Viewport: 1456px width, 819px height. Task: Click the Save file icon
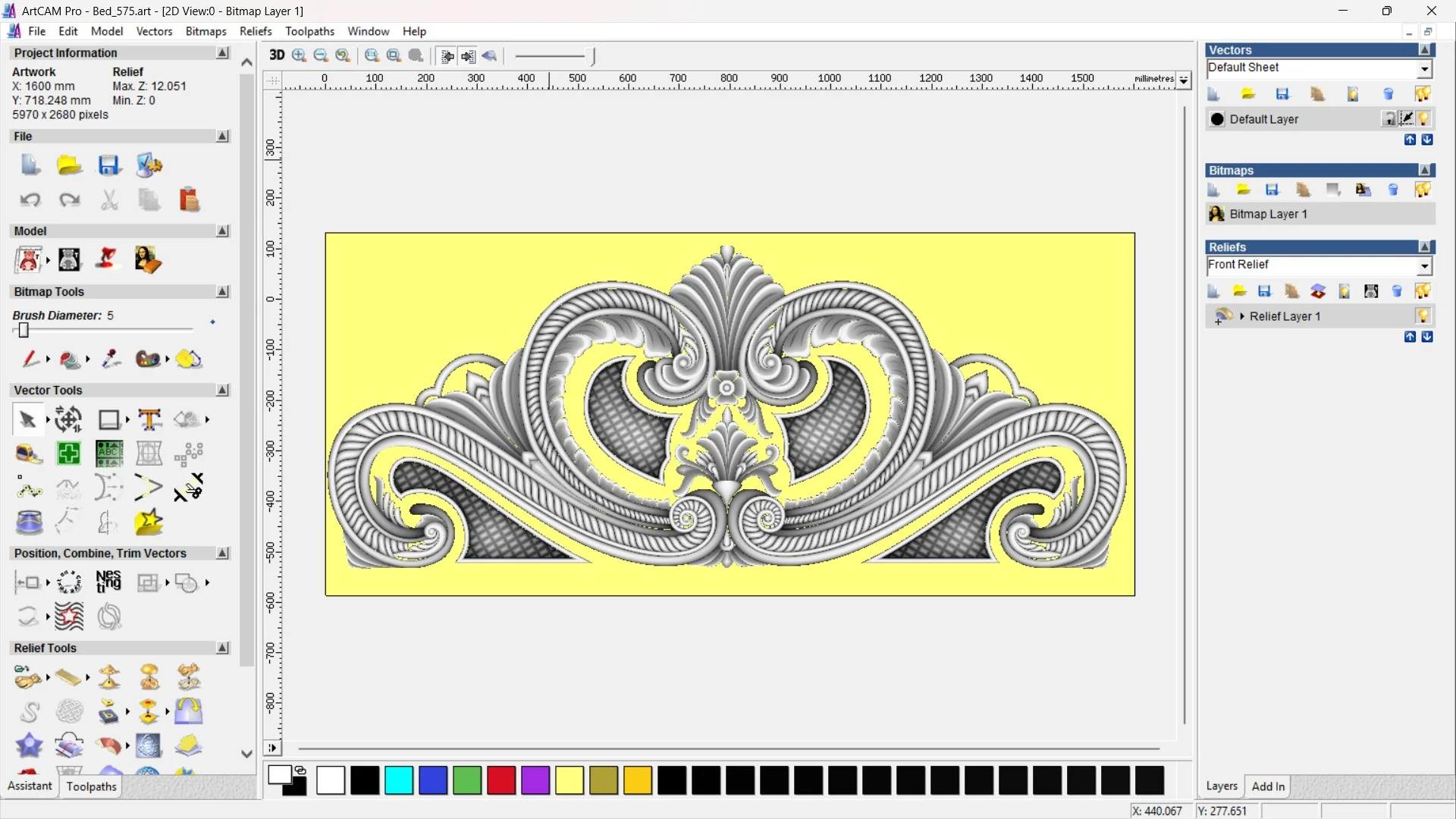coord(108,165)
